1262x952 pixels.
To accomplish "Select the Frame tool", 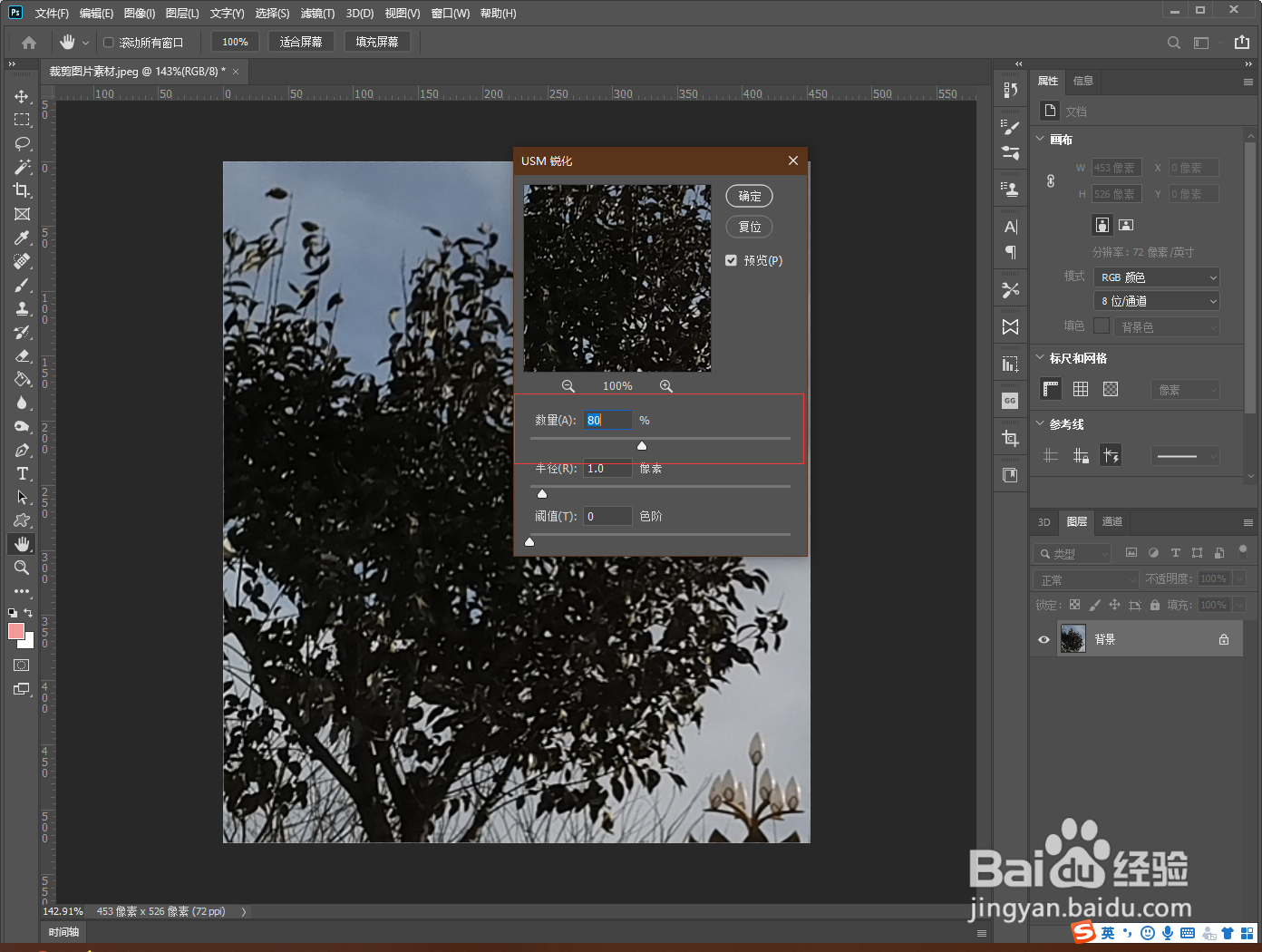I will point(22,214).
